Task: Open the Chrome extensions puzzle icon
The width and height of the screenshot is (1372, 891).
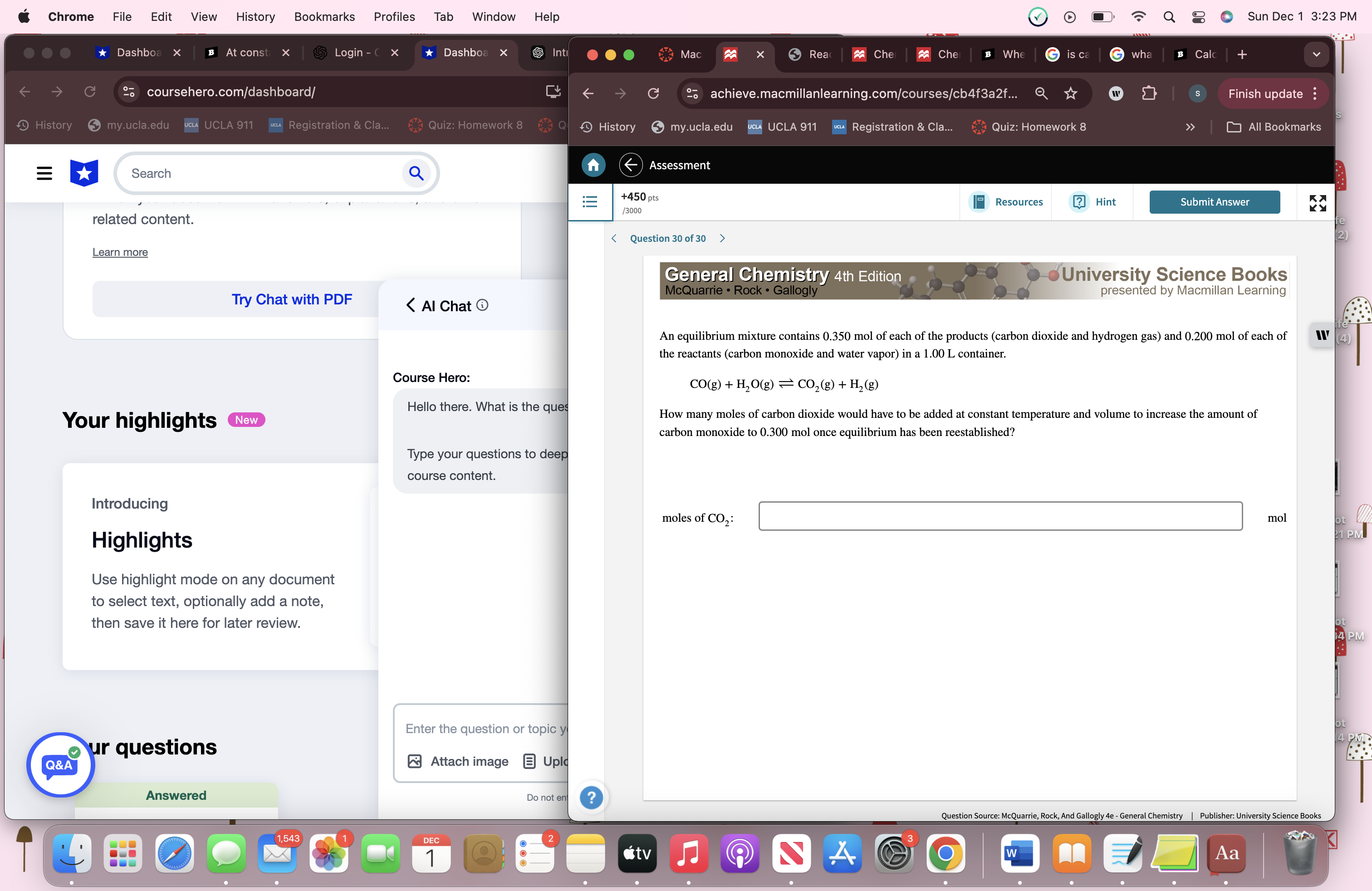Action: pyautogui.click(x=1149, y=93)
